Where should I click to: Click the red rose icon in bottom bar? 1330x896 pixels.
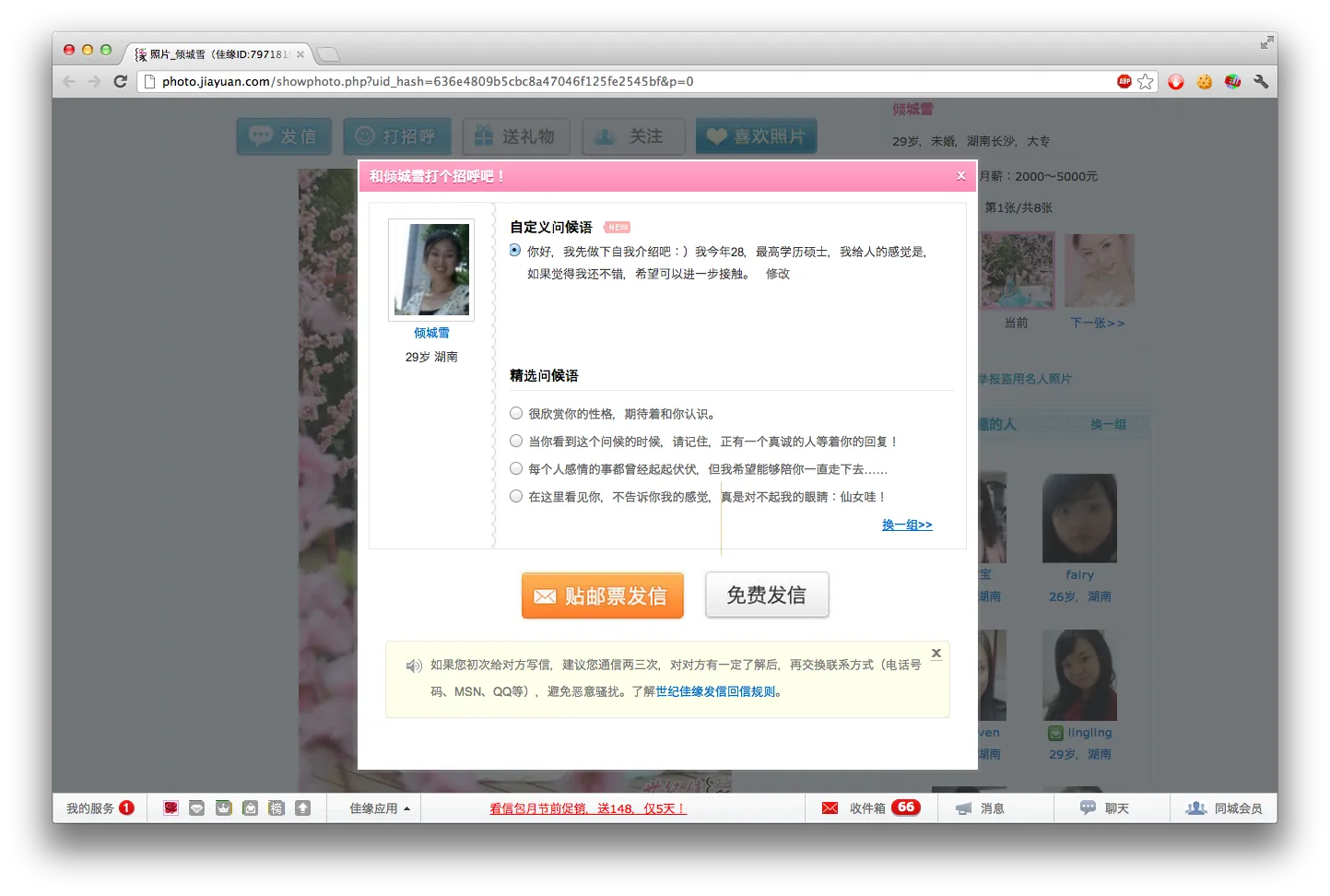(171, 808)
